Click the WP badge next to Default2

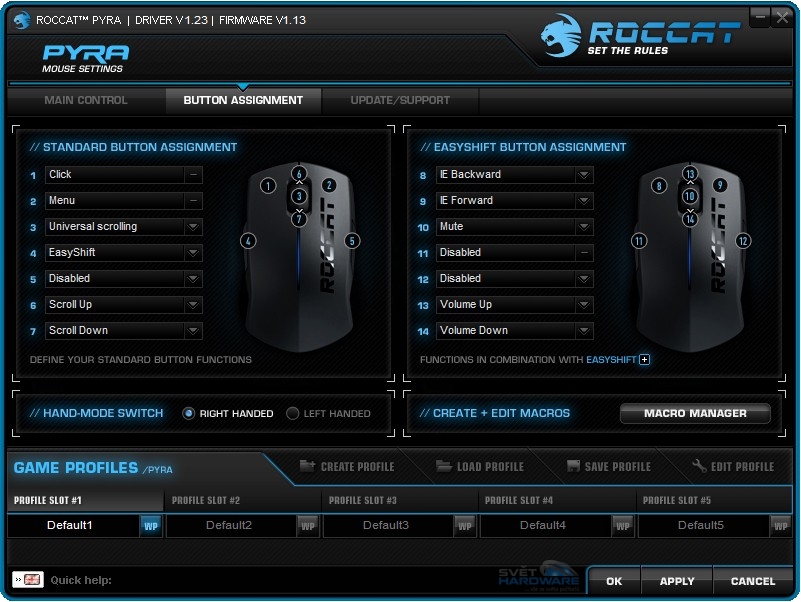click(310, 525)
